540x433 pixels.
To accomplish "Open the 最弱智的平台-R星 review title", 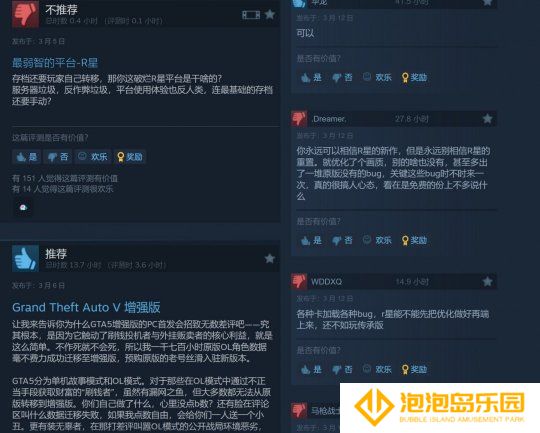I will [x=55, y=63].
